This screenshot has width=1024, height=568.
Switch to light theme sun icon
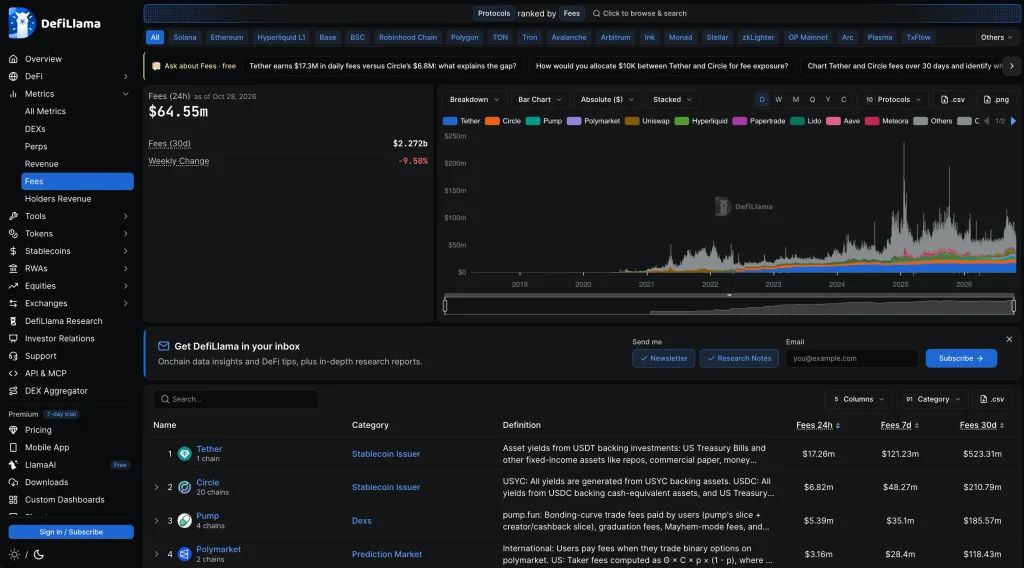(x=14, y=555)
